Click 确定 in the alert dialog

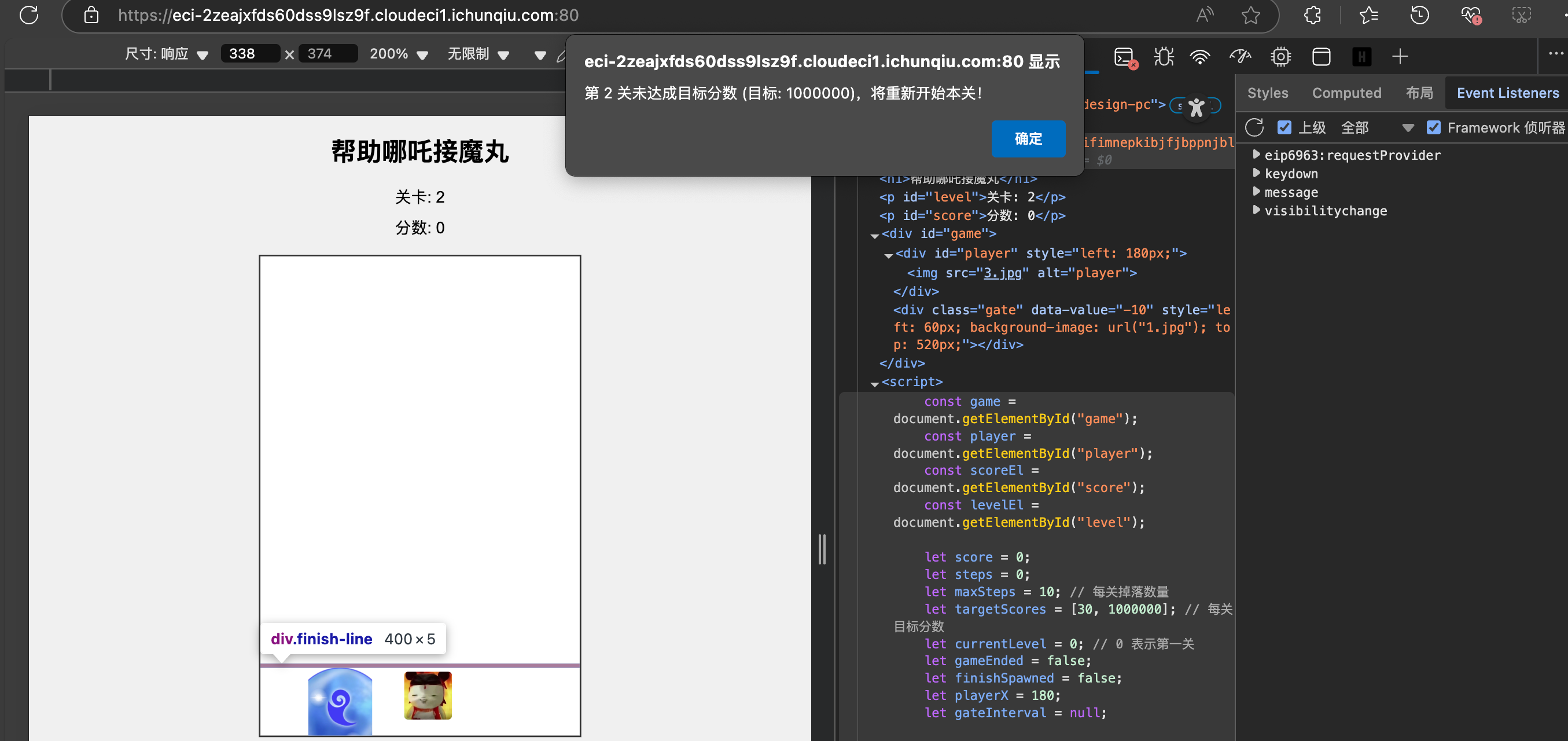(x=1028, y=139)
